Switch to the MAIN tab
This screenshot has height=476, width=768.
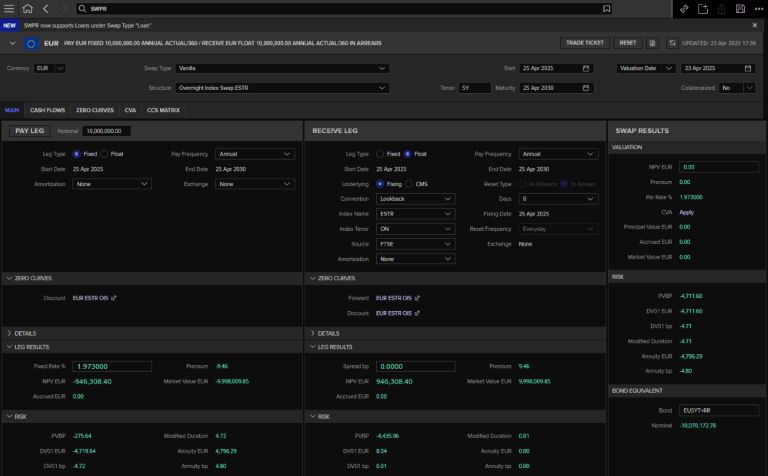click(x=12, y=110)
